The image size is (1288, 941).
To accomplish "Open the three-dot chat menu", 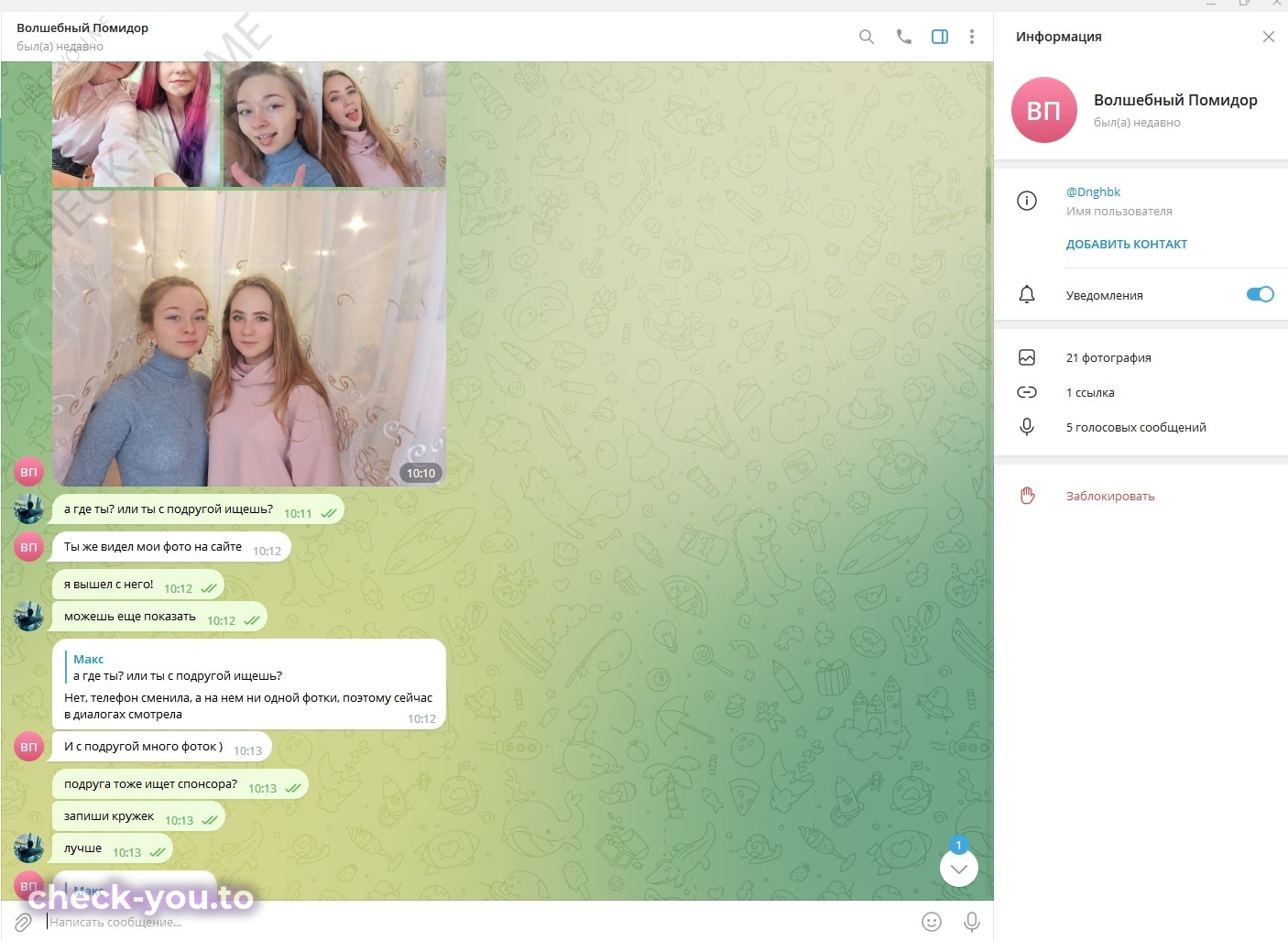I will coord(972,37).
